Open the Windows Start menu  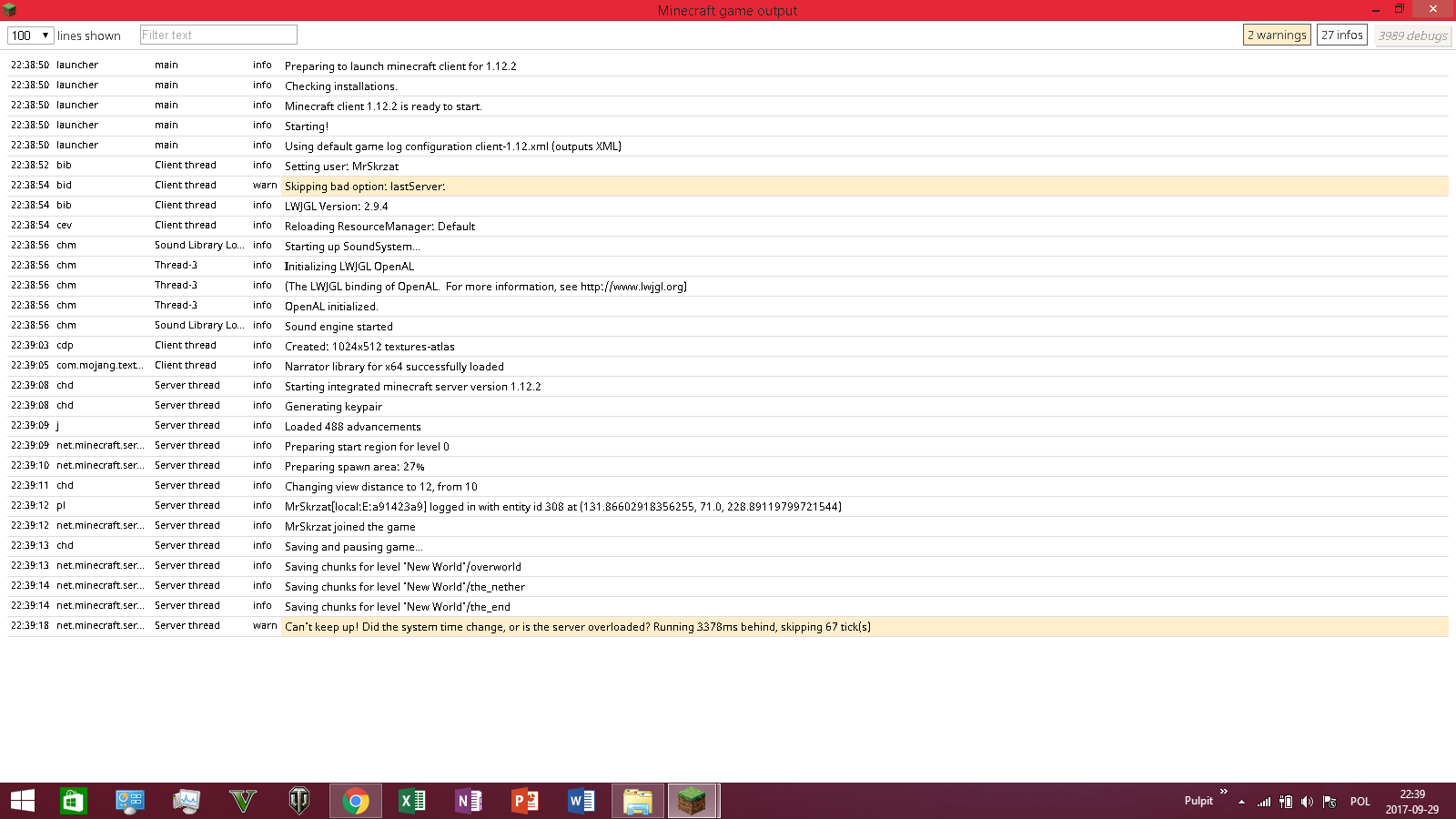coord(23,801)
